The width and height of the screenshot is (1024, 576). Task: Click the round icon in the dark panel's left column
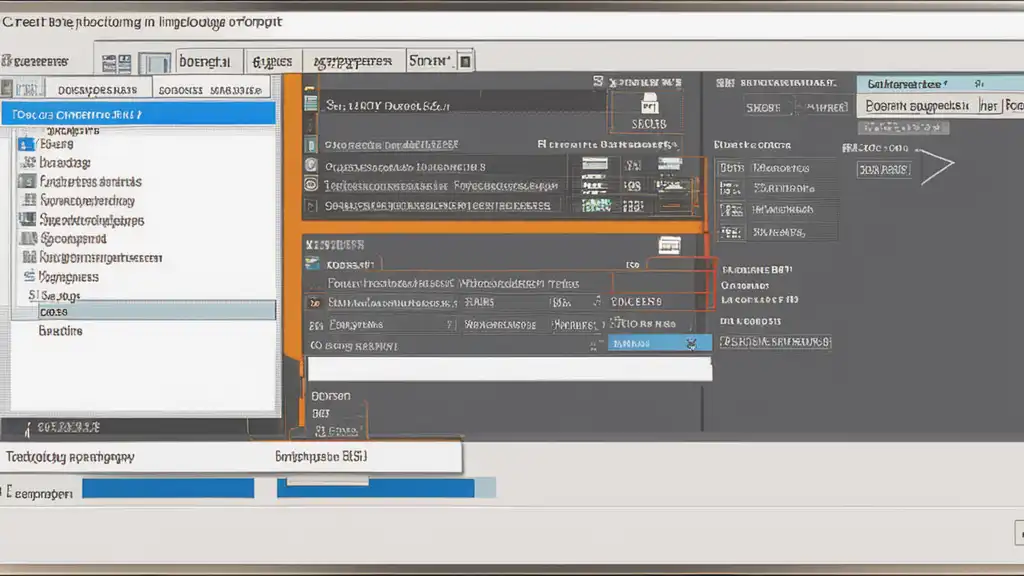click(311, 166)
